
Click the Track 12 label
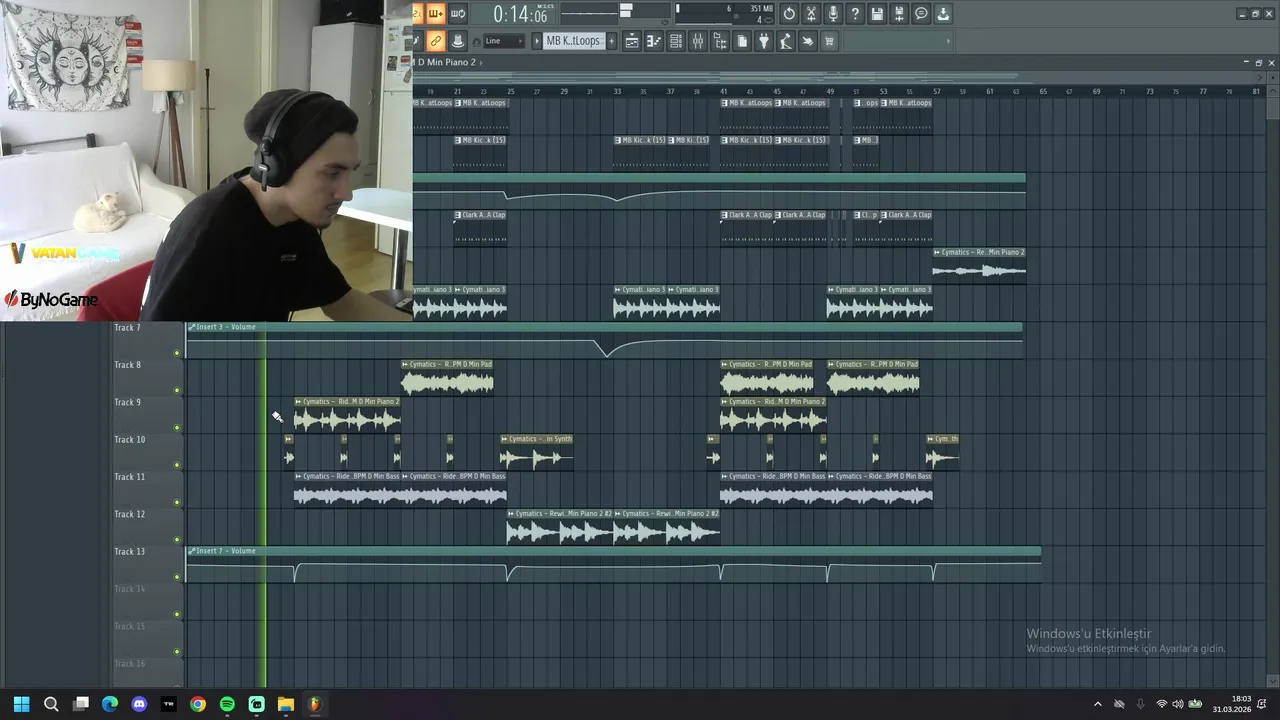click(x=129, y=514)
